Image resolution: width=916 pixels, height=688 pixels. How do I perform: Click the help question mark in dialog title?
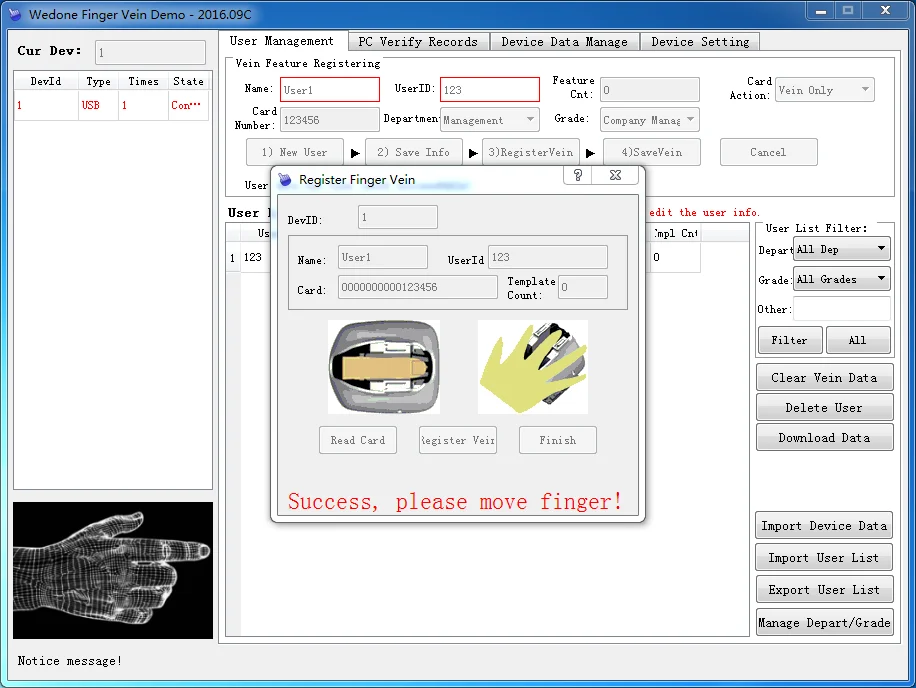(x=578, y=175)
